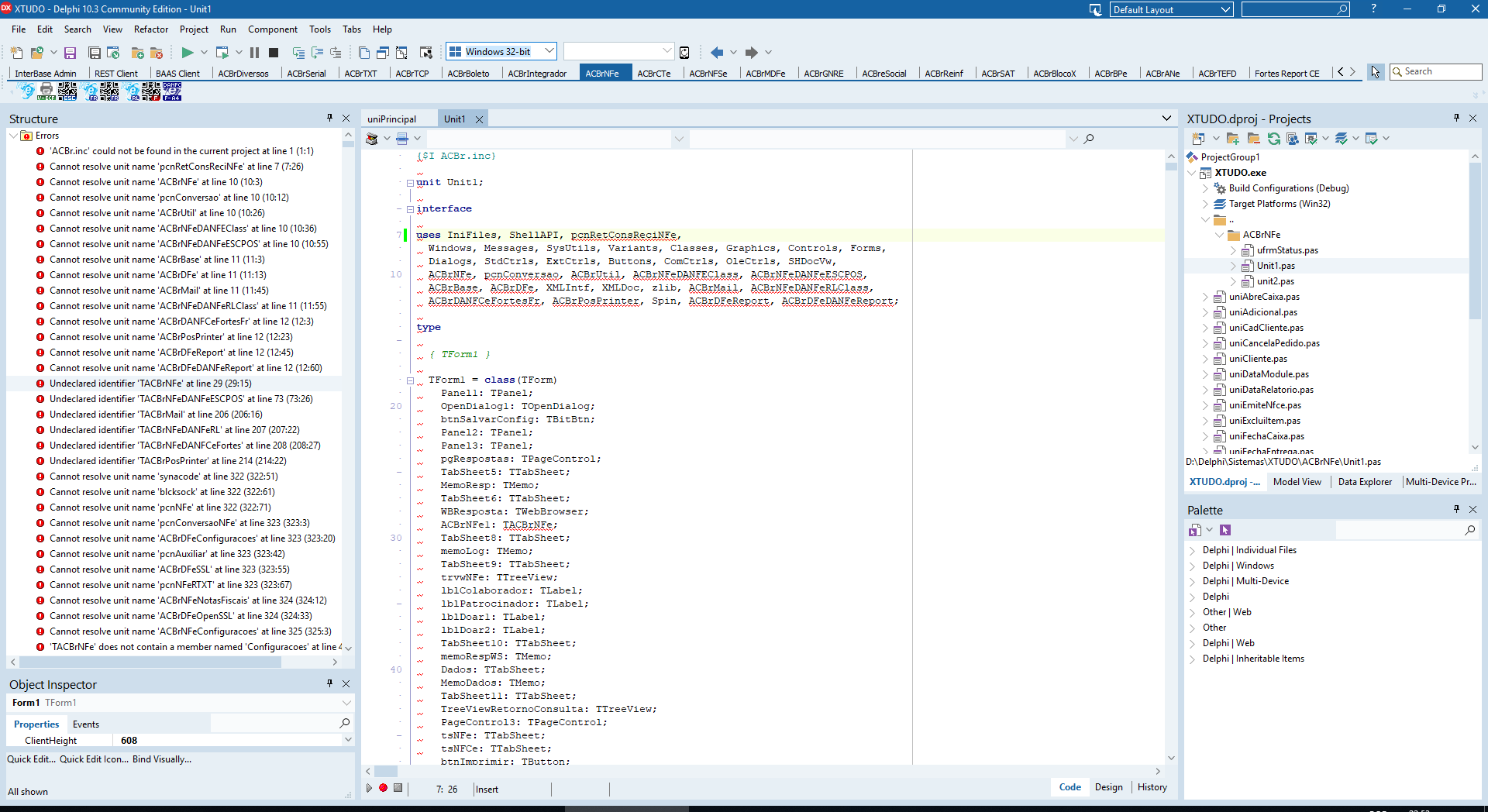Open the Windows 32-bit platform dropdown

(x=549, y=51)
